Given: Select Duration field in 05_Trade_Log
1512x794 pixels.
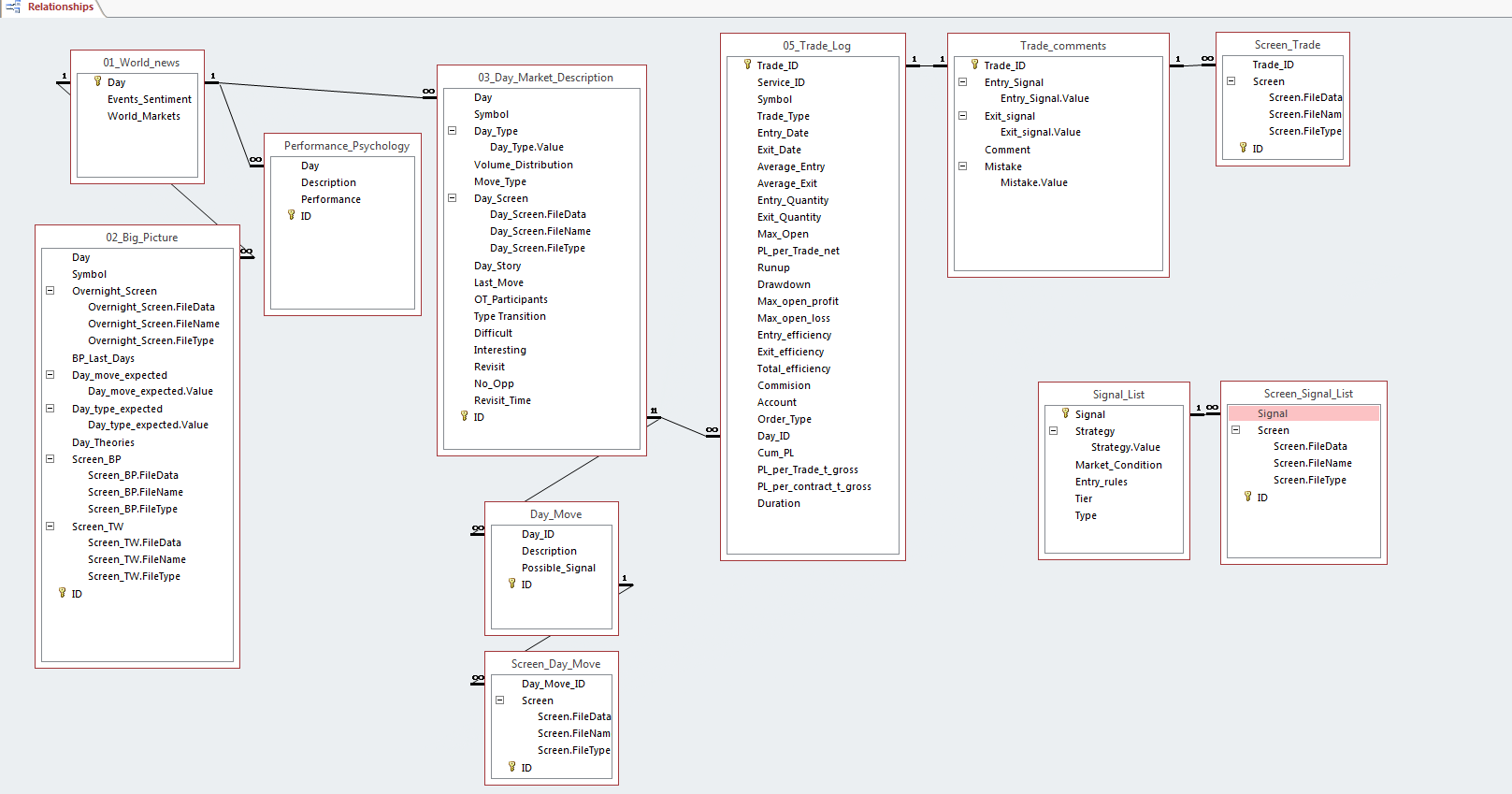Looking at the screenshot, I should pyautogui.click(x=779, y=503).
